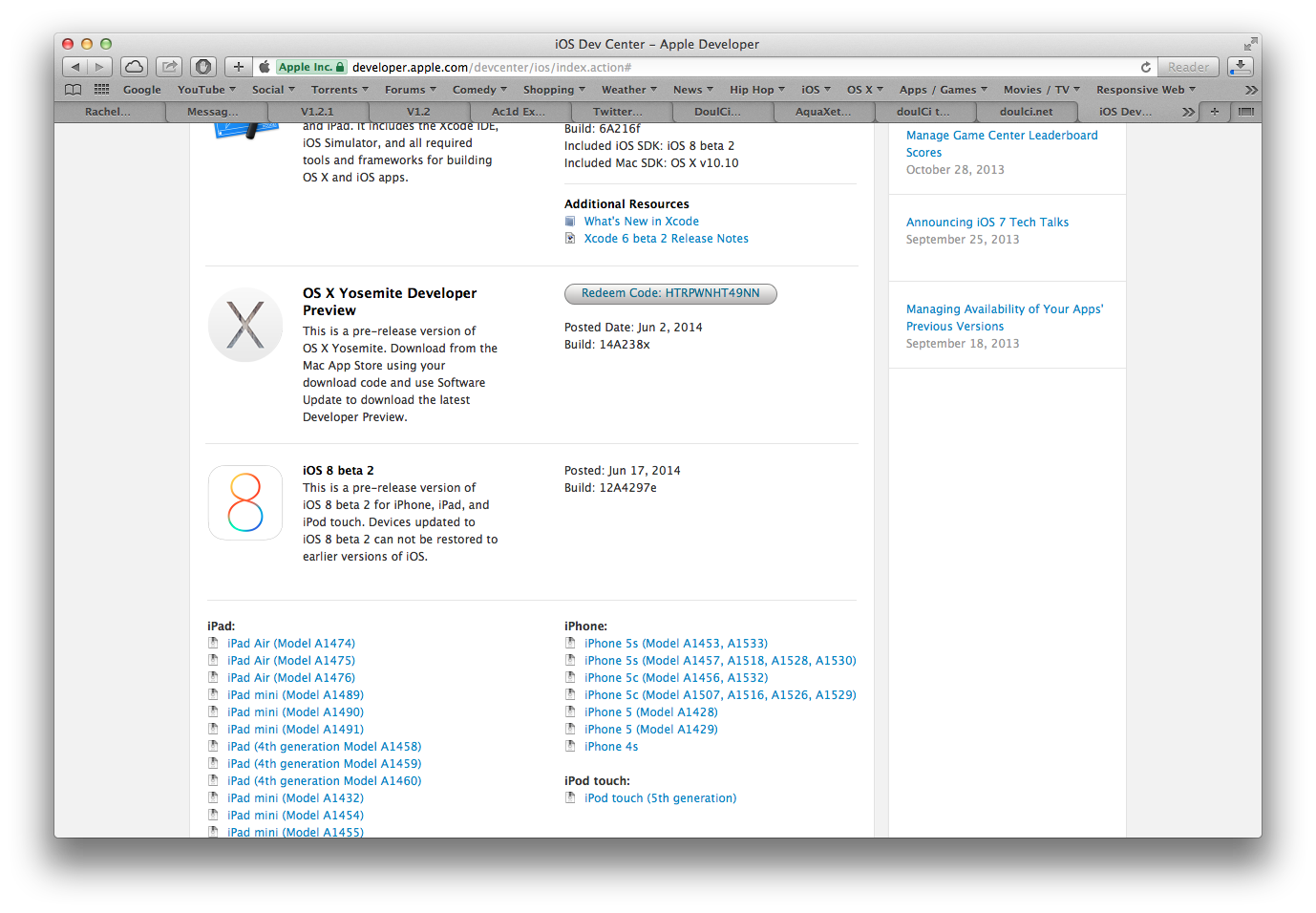This screenshot has height=913, width=1316.
Task: Click the Apple Inc. secure certificate badge
Action: coord(311,67)
